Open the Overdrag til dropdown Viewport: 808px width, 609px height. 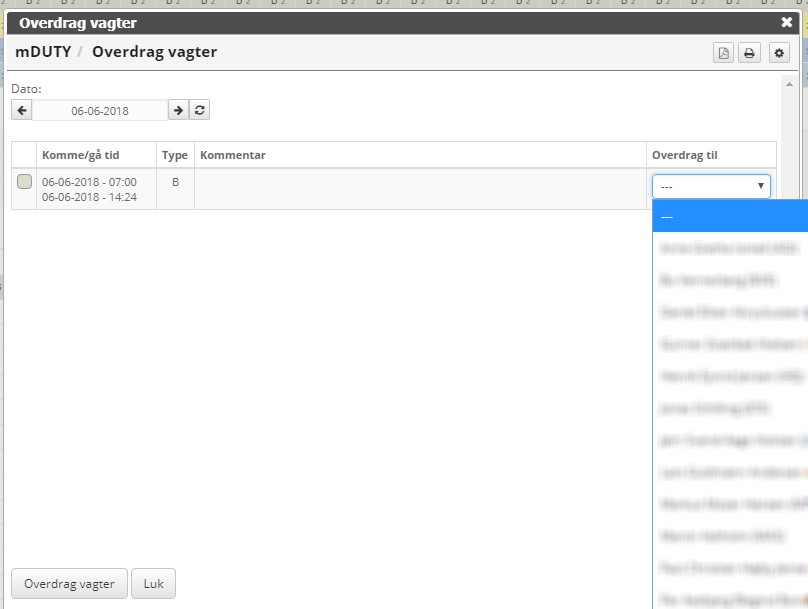point(711,186)
